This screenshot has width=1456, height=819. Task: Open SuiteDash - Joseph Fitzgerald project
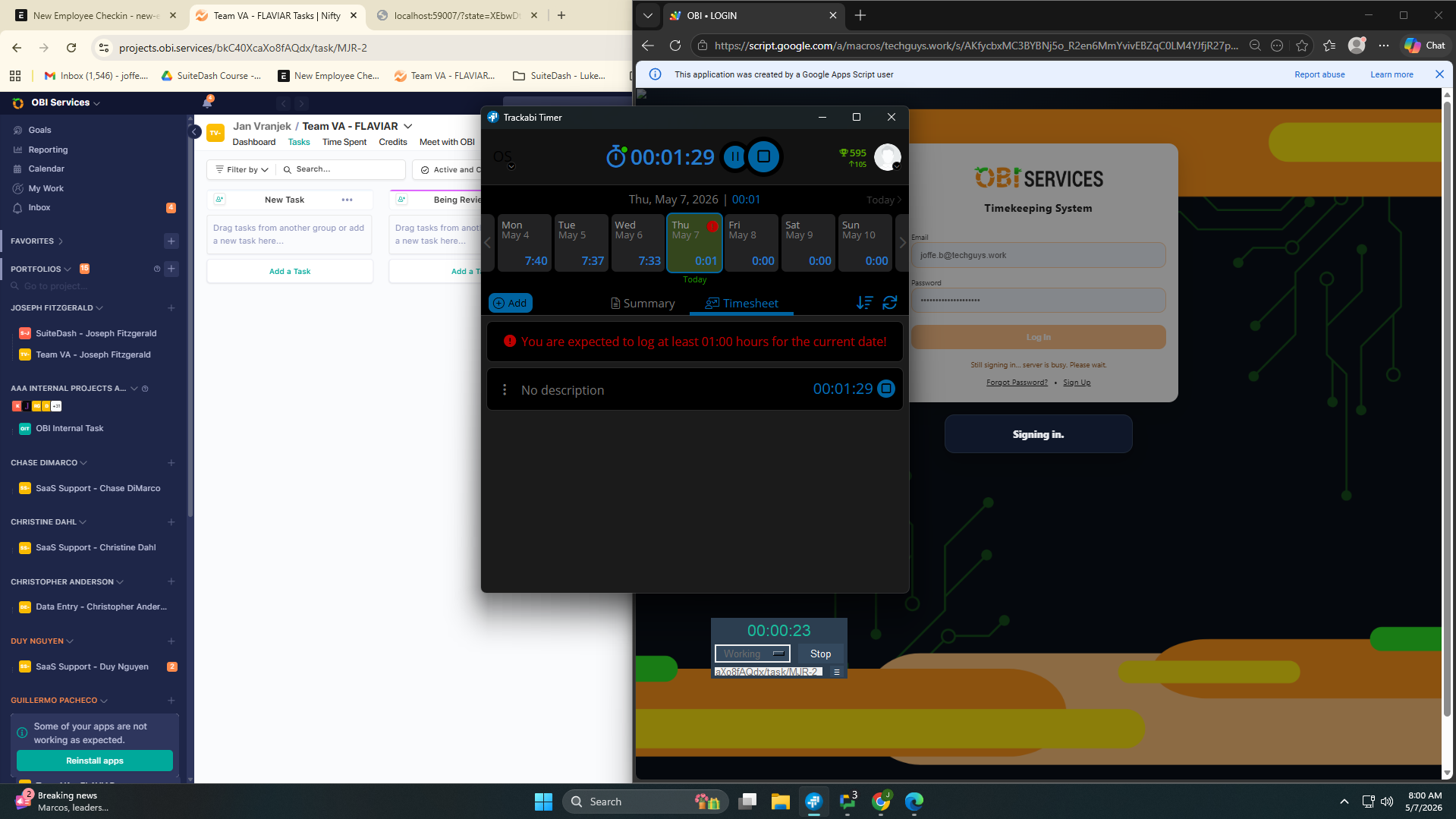(96, 333)
